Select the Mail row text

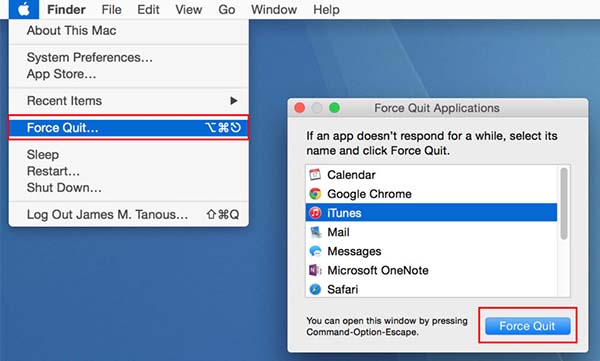pyautogui.click(x=338, y=232)
